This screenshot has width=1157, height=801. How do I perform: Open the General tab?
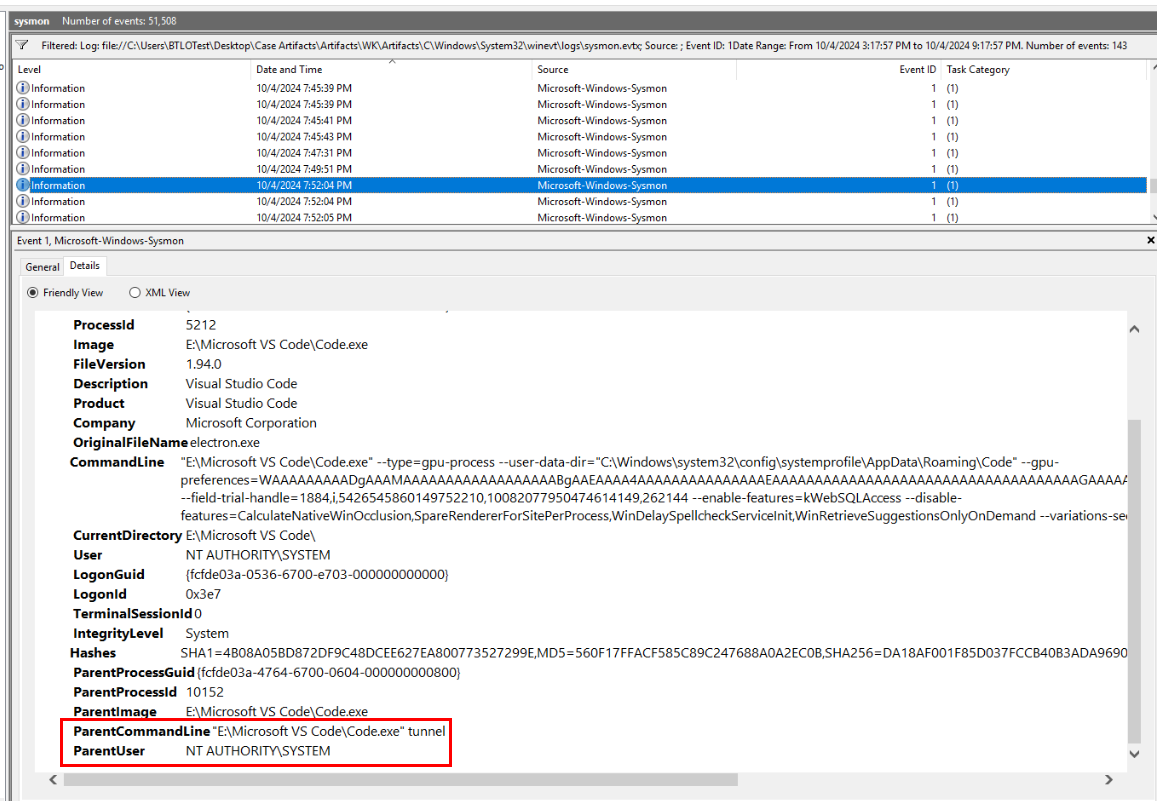[x=42, y=267]
